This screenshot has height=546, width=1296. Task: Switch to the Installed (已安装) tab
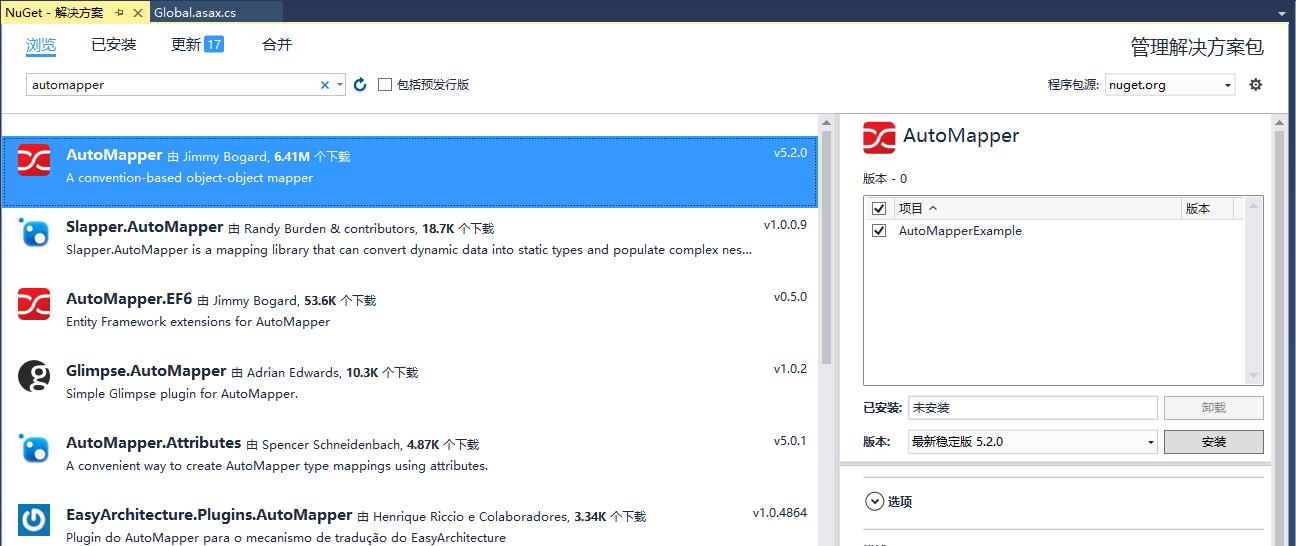click(113, 44)
